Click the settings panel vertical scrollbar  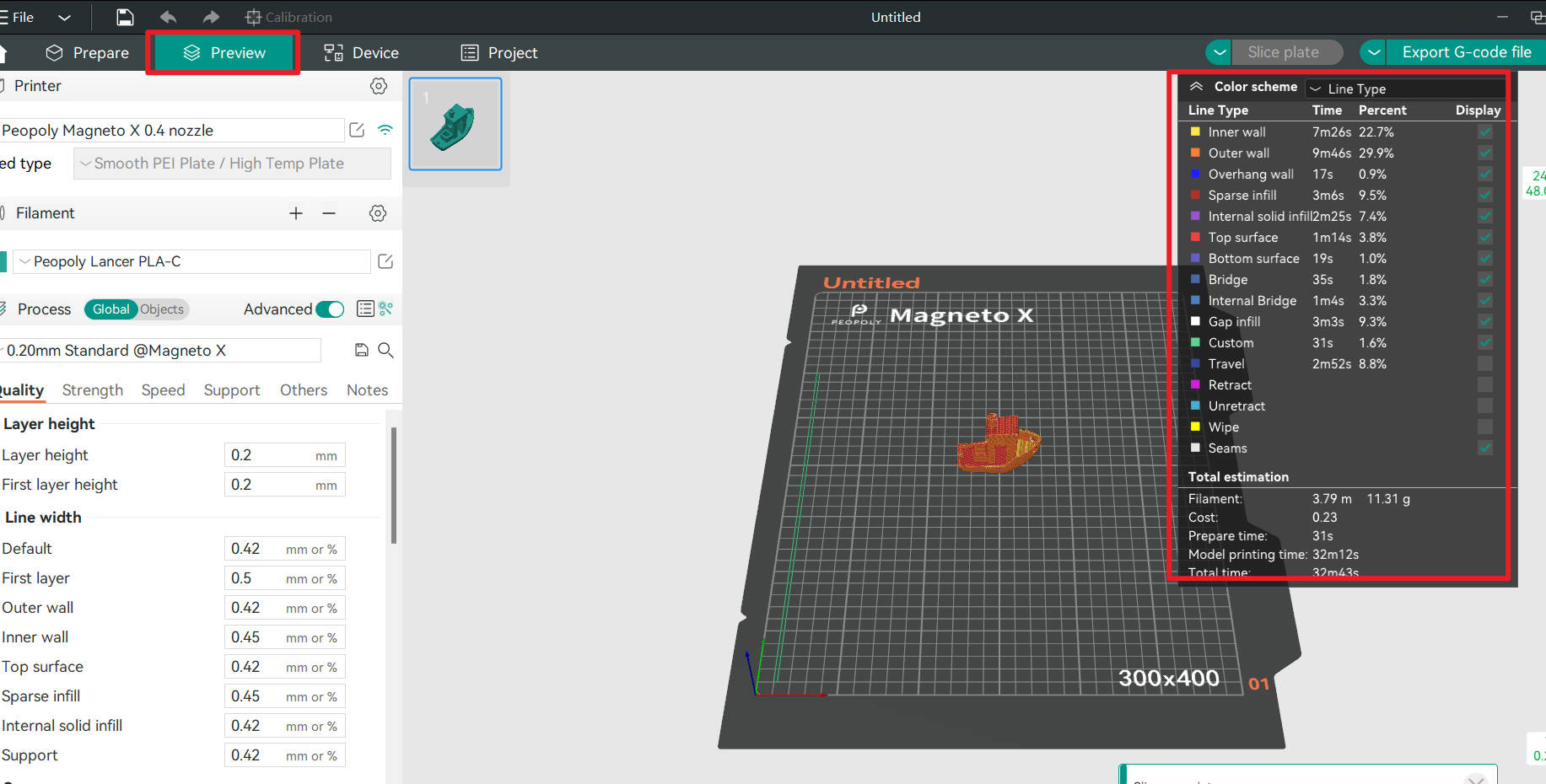pos(394,486)
